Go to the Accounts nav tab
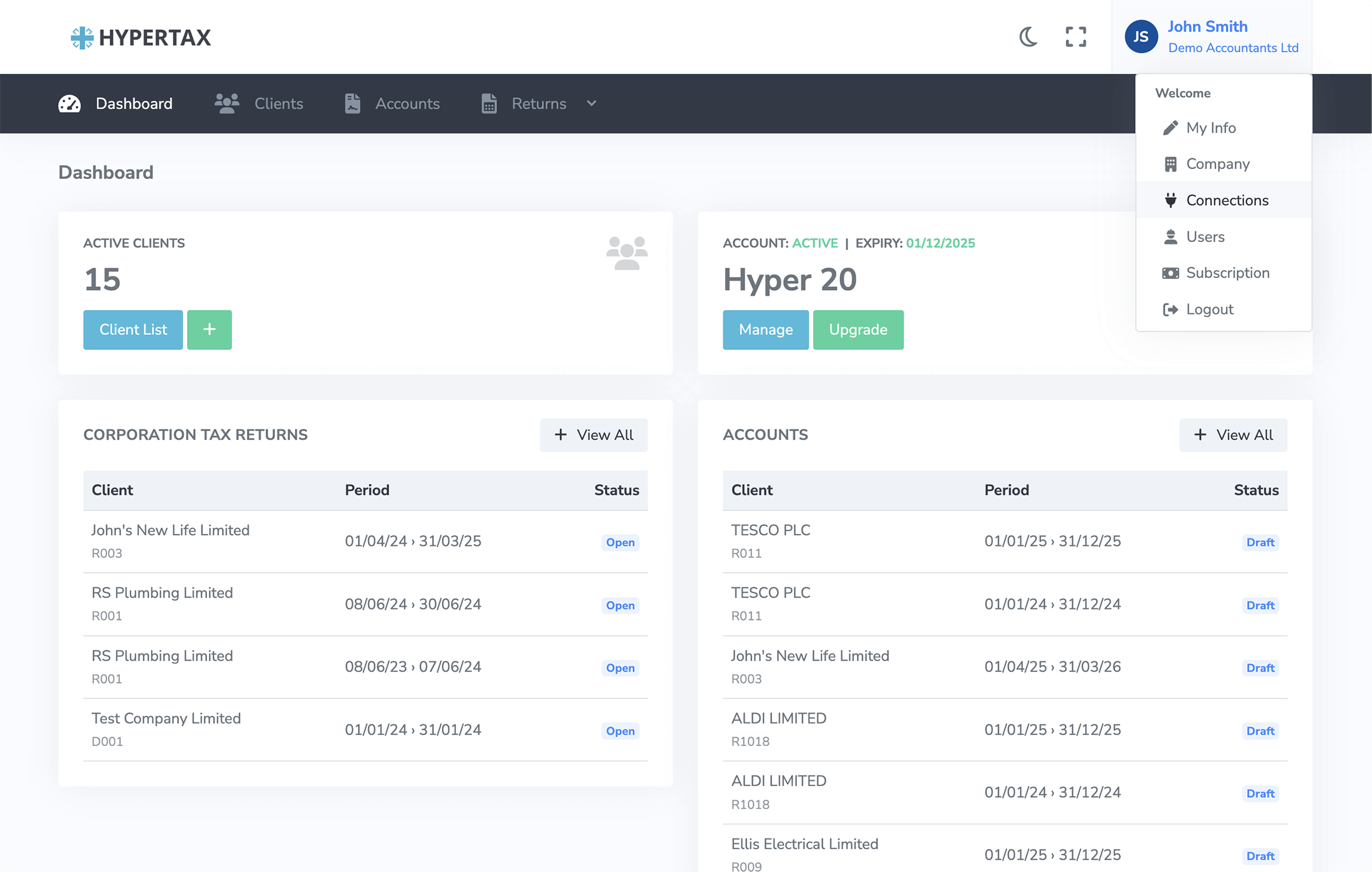Screen dimensions: 1372x872 [x=392, y=104]
